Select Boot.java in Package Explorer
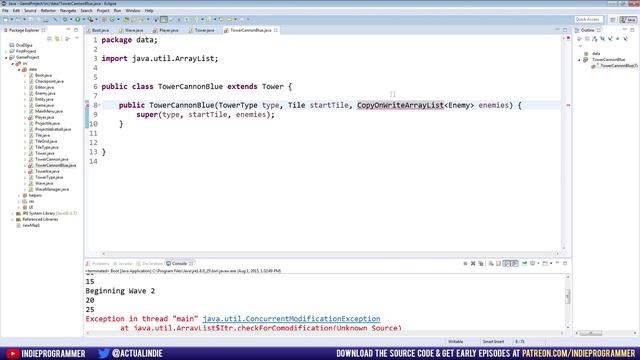 coord(43,76)
